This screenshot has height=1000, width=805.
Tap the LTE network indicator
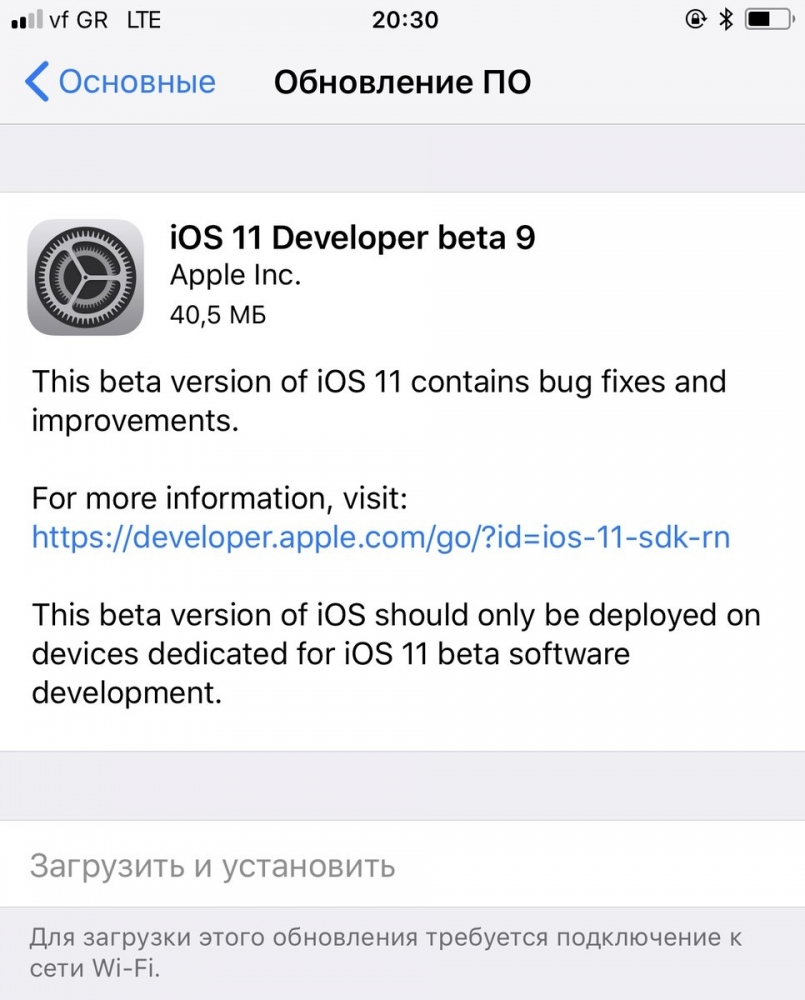pyautogui.click(x=144, y=20)
